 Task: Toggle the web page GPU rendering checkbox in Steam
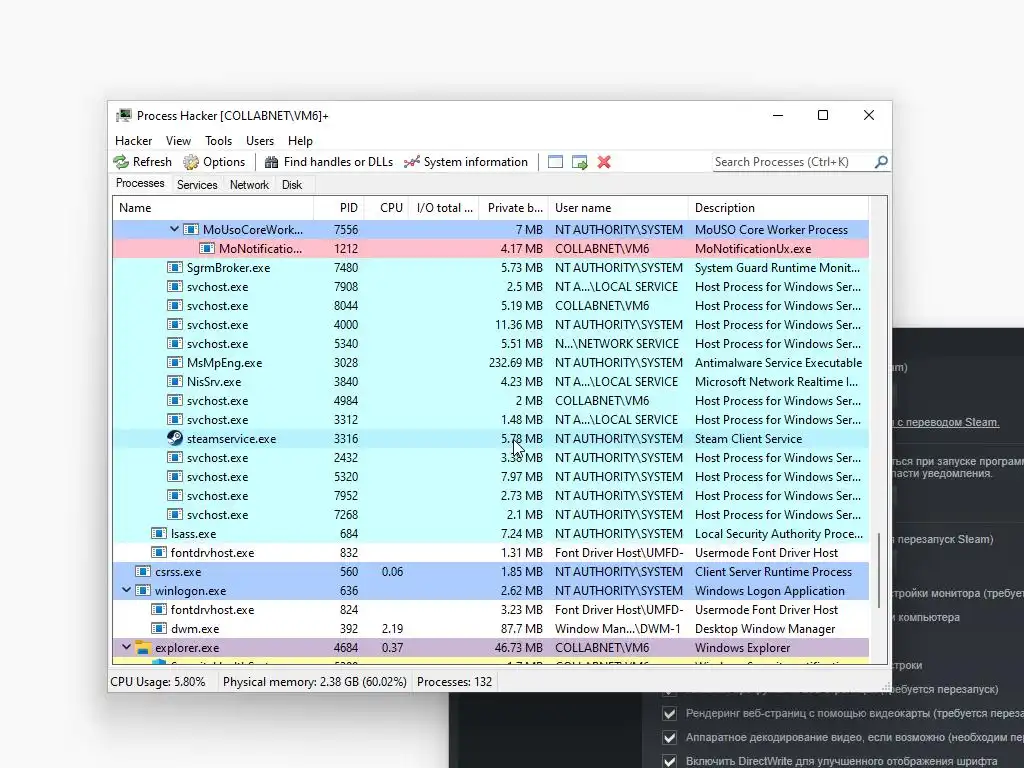click(x=669, y=713)
